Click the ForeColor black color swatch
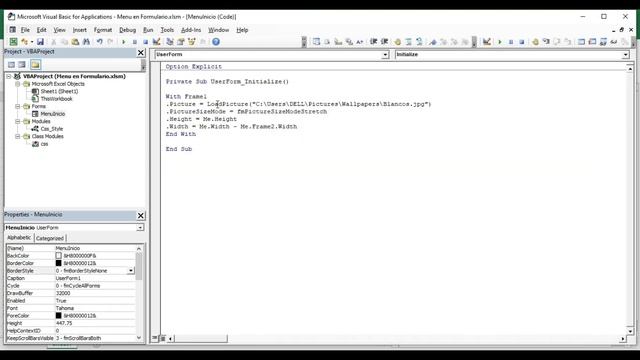The height and width of the screenshot is (360, 640). 58,316
